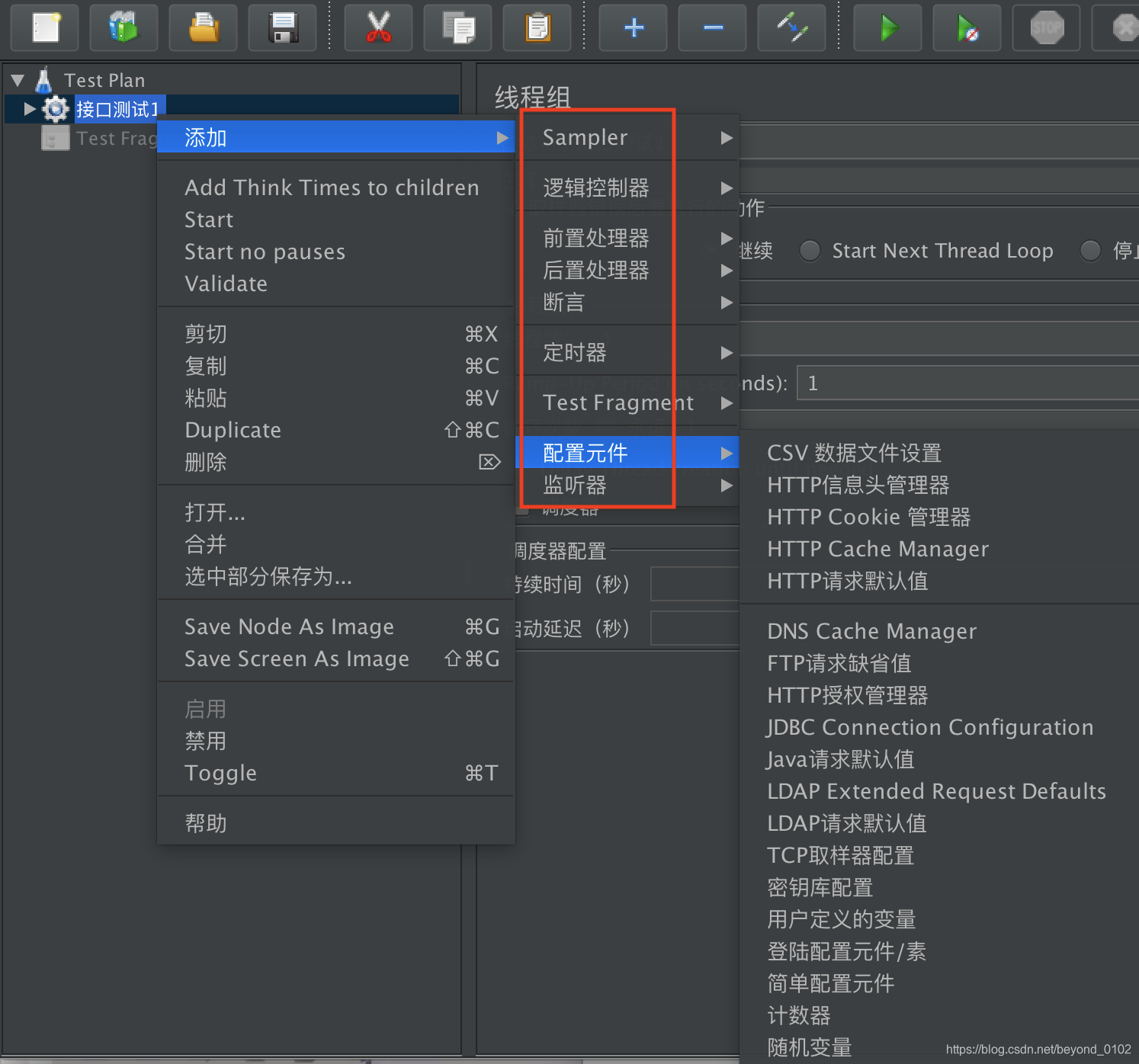Click the Toggle enable/disable arrows icon
This screenshot has height=1064, width=1139.
pos(792,27)
